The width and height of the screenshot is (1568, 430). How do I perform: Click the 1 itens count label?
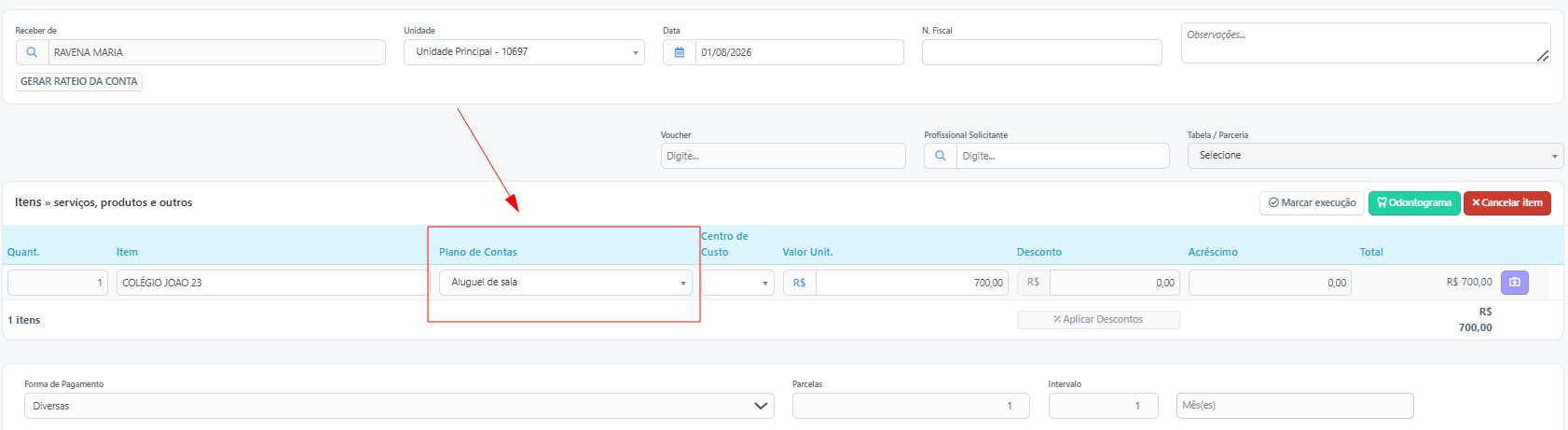click(24, 320)
